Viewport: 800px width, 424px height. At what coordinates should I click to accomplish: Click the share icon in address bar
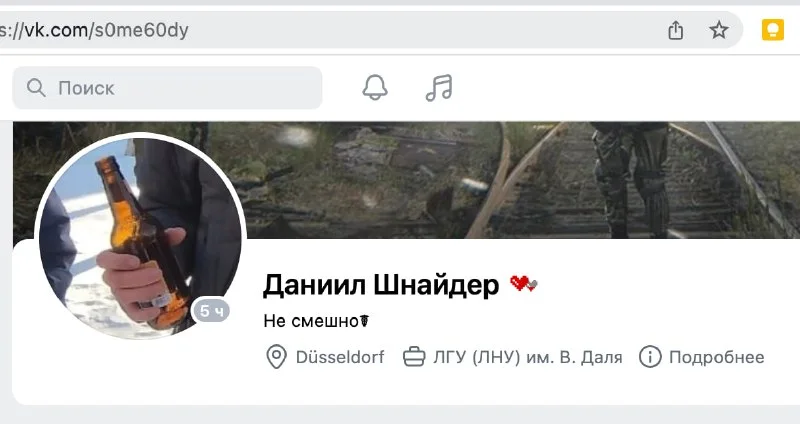[676, 30]
